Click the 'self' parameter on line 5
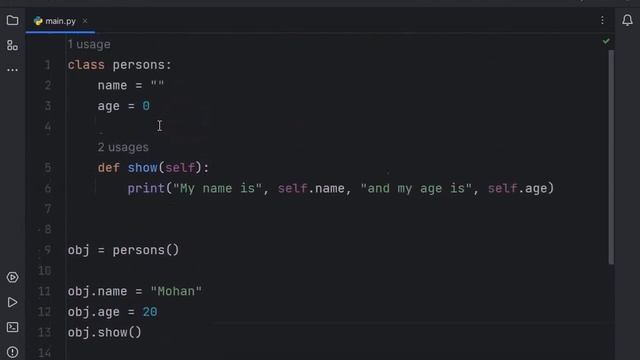640x360 pixels. tap(180, 168)
